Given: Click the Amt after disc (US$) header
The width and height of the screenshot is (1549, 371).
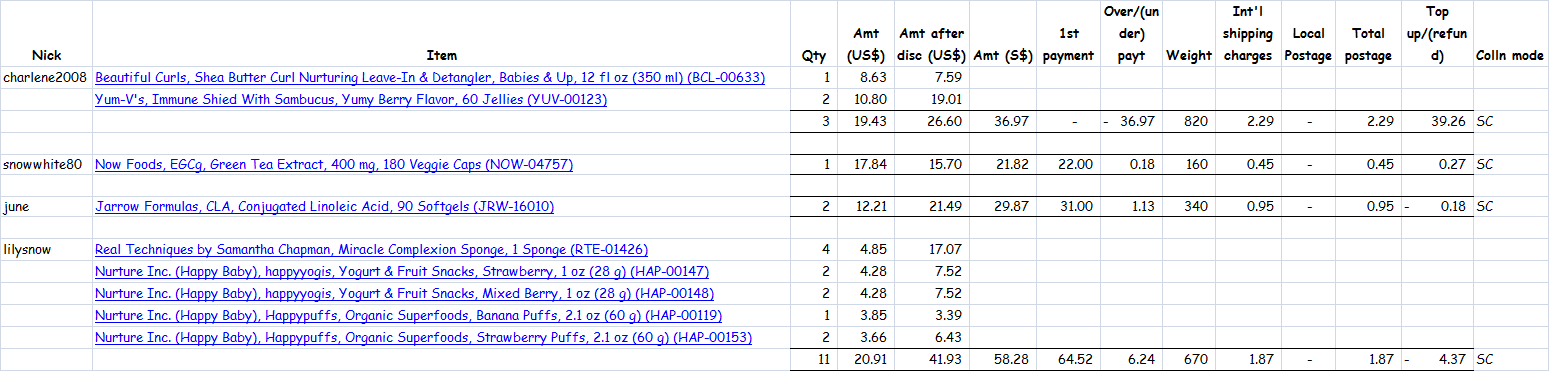Looking at the screenshot, I should pos(932,45).
